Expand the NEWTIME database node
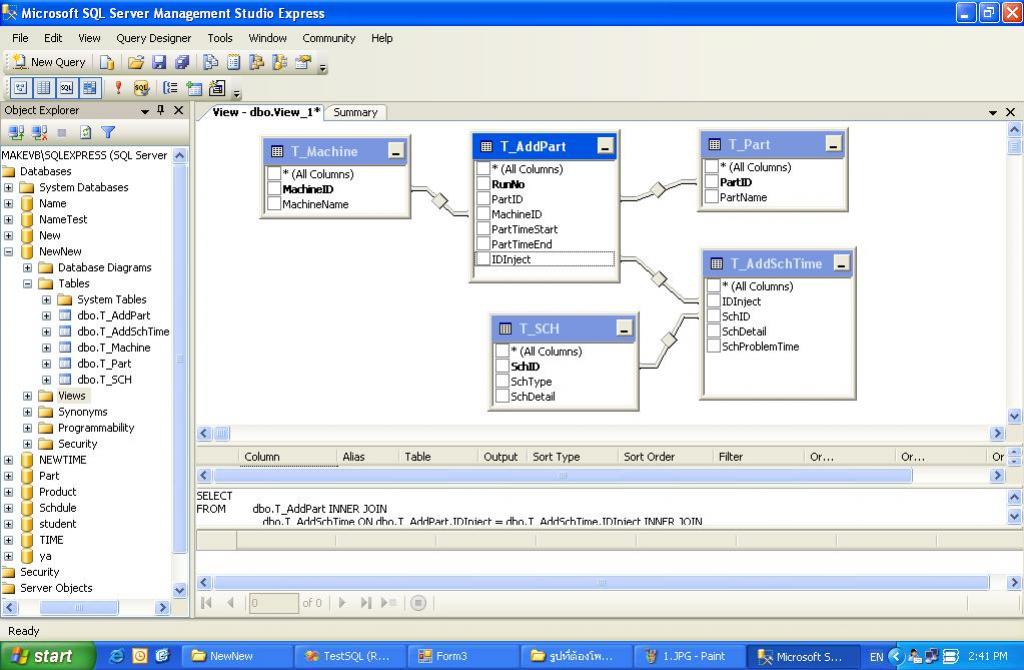 8,460
